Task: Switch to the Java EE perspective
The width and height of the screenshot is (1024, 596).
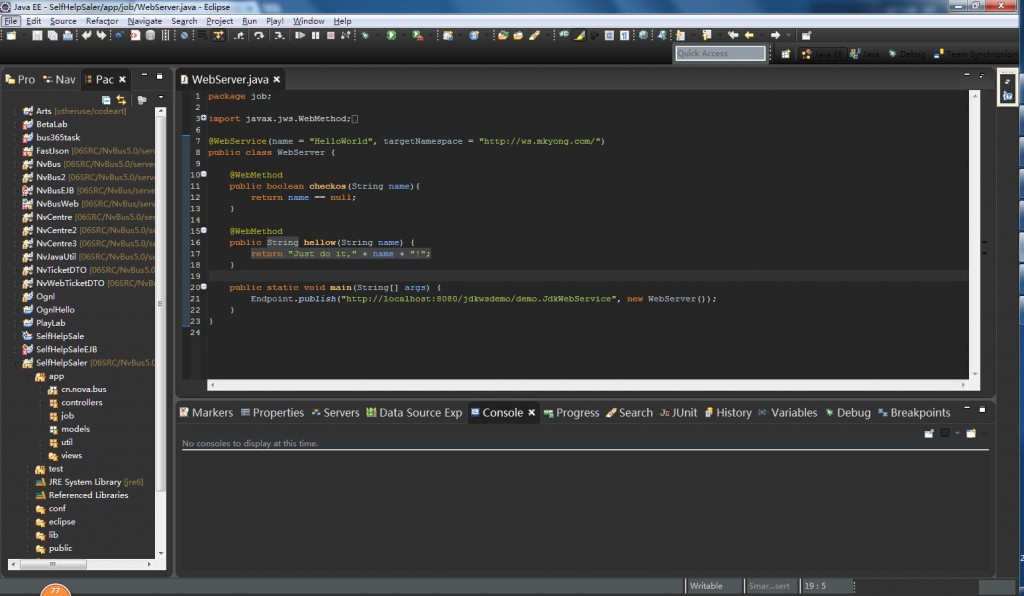Action: pos(822,54)
